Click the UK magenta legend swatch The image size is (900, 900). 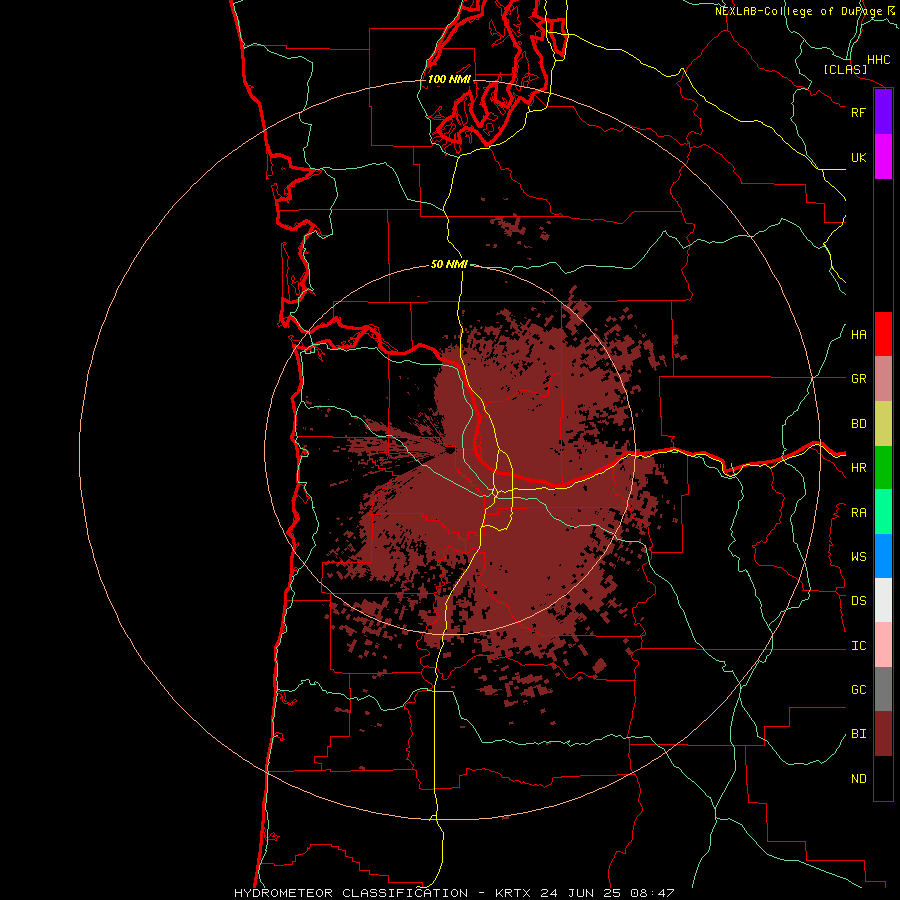tap(883, 157)
